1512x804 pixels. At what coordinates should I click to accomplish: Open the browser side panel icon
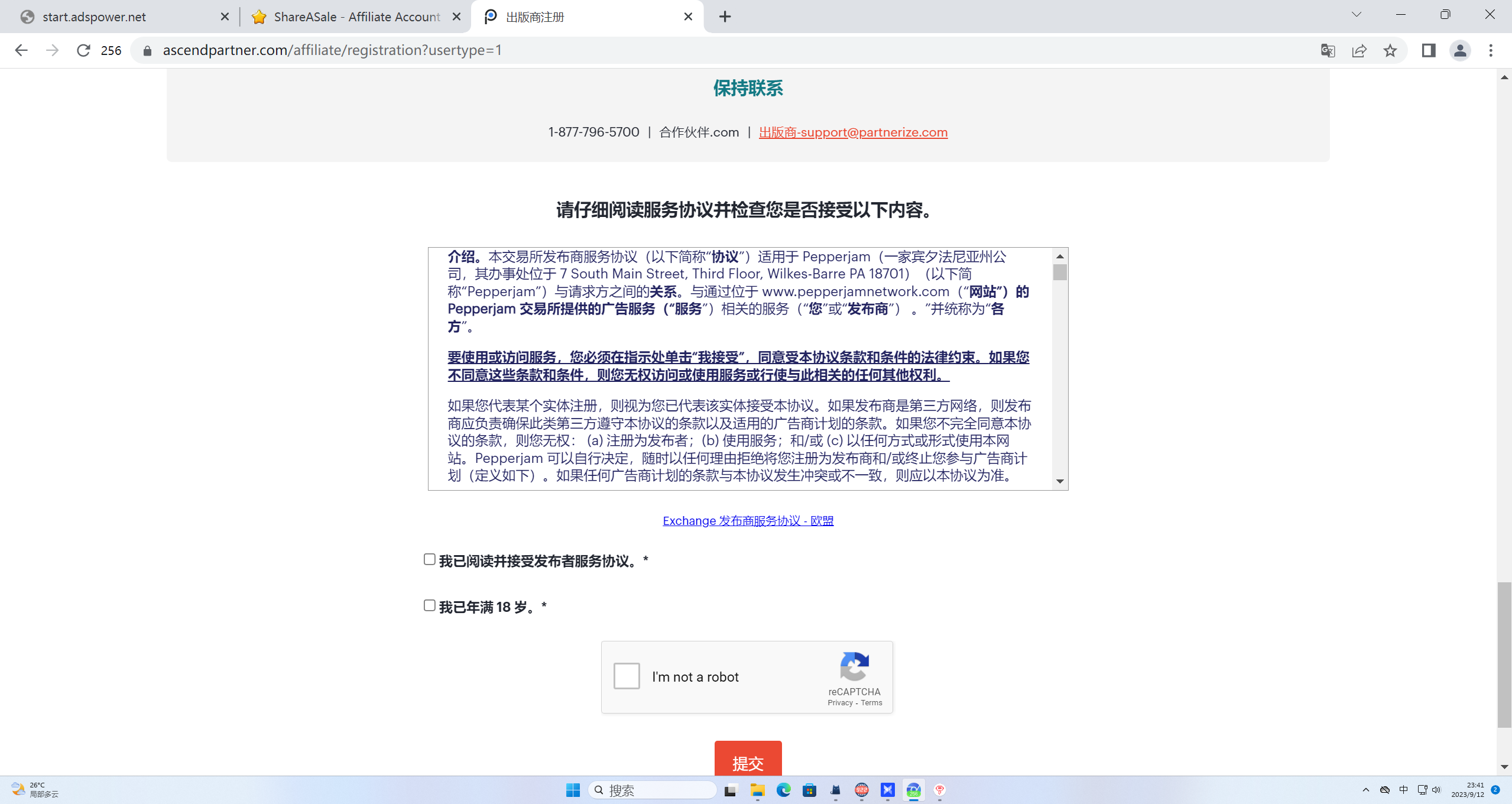tap(1429, 50)
